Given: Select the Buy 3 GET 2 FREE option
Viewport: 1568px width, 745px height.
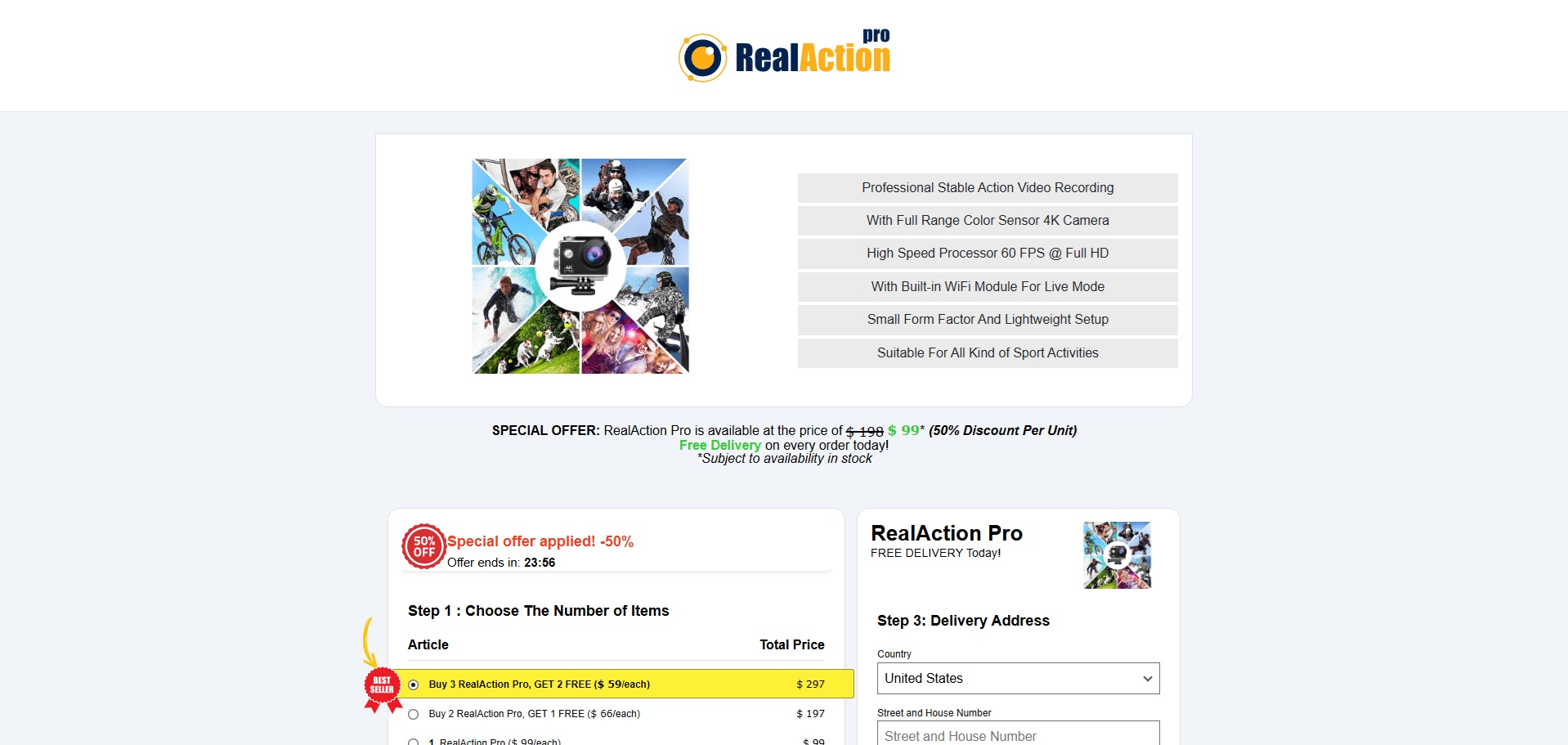Looking at the screenshot, I should (414, 684).
